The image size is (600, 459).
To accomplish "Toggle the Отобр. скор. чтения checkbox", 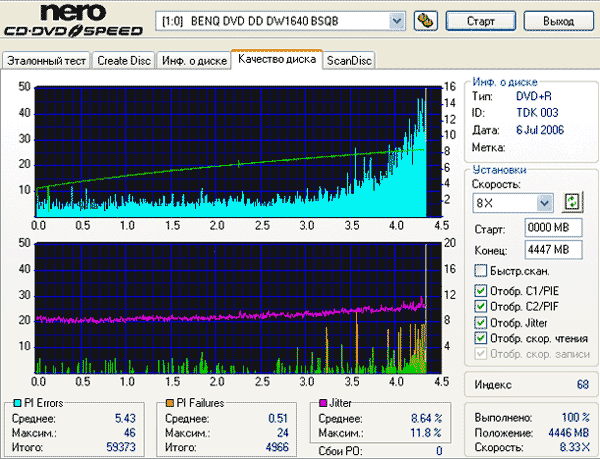I will pyautogui.click(x=481, y=338).
